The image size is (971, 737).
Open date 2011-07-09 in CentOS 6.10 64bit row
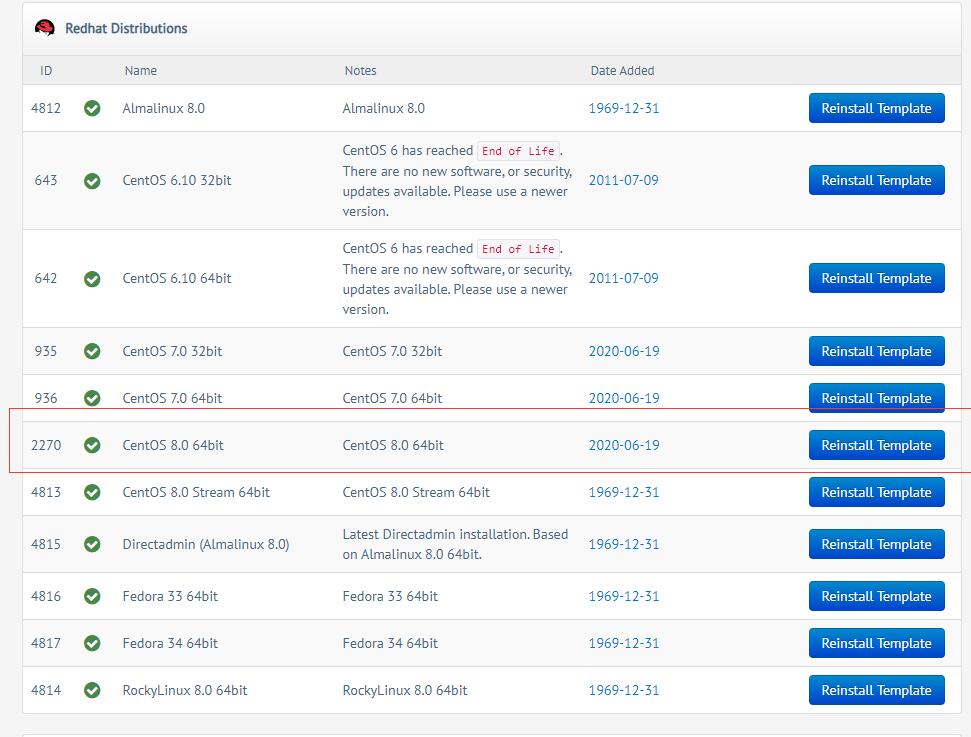(x=624, y=278)
